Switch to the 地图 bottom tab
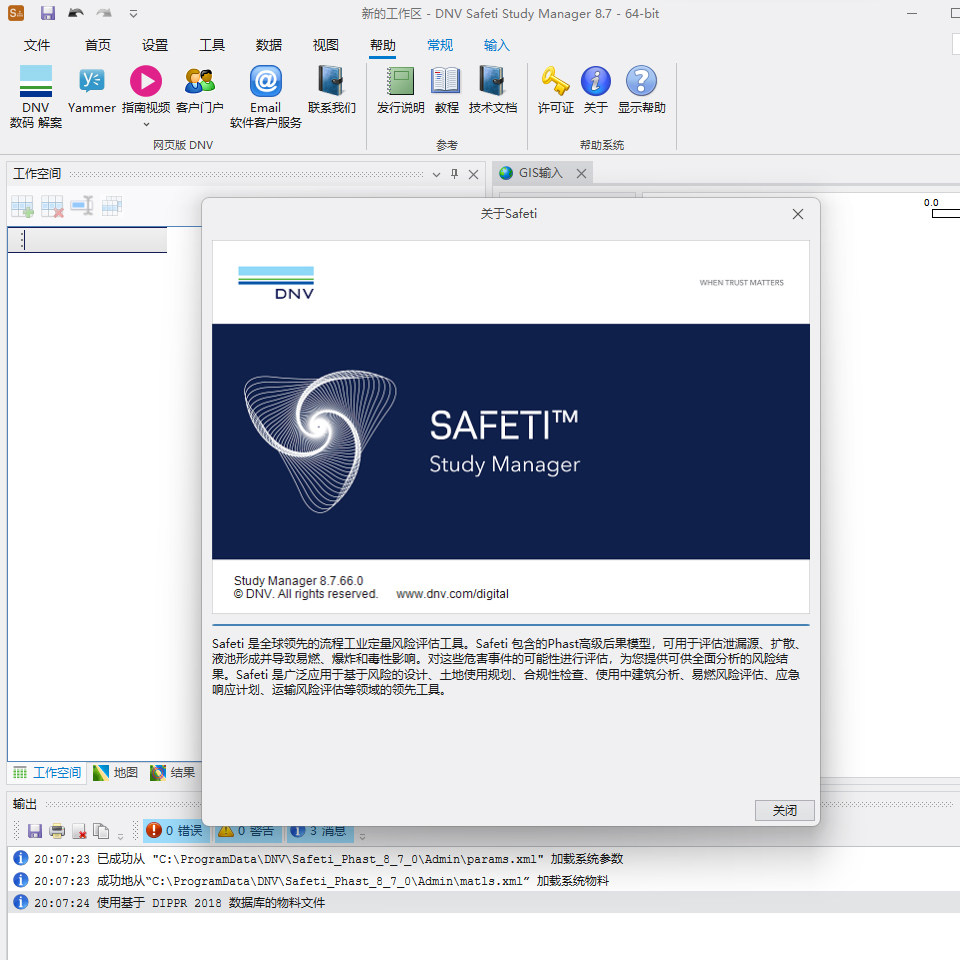This screenshot has height=960, width=960. tap(116, 773)
